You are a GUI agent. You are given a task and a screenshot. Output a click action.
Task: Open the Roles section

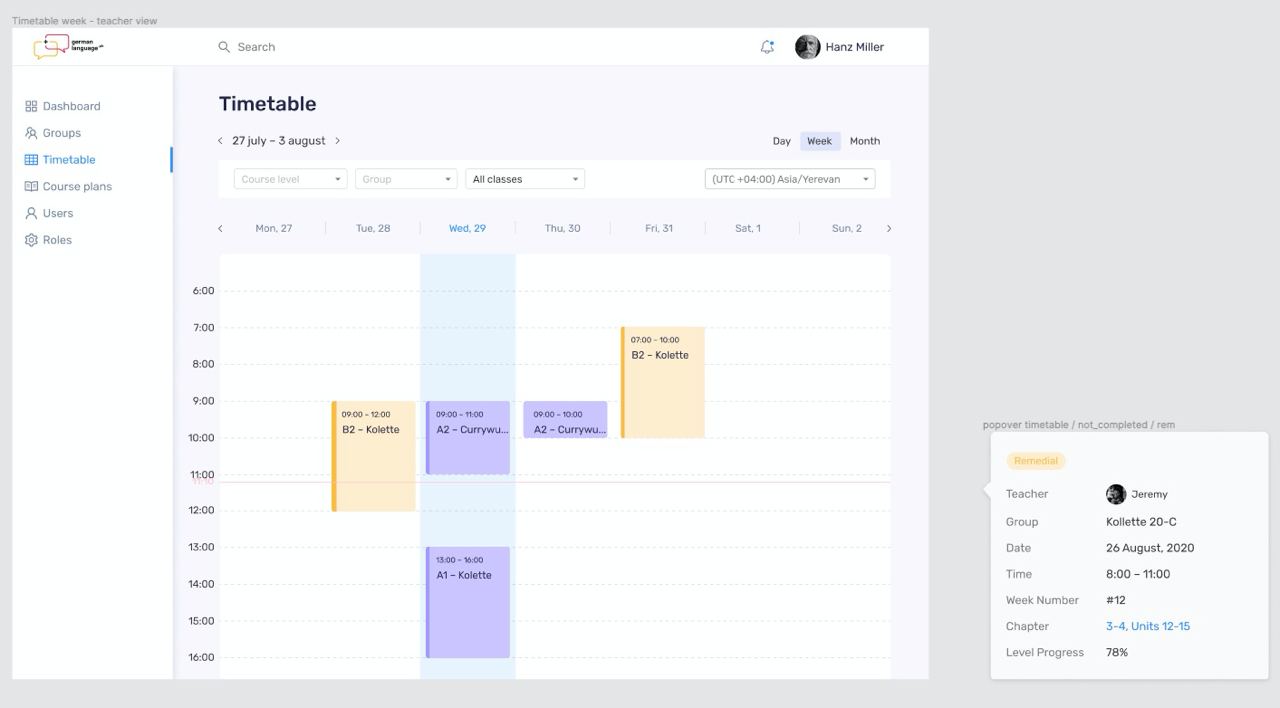[57, 240]
